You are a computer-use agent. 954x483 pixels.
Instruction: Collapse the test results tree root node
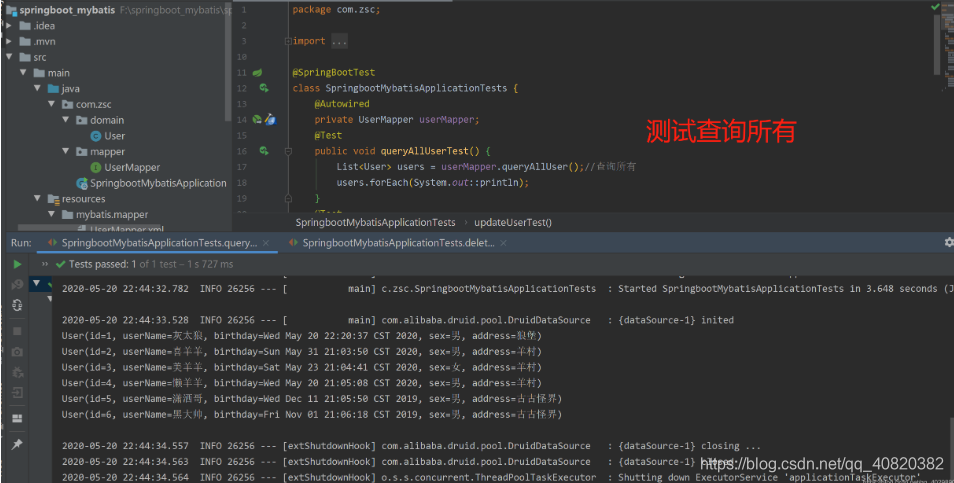click(x=37, y=283)
